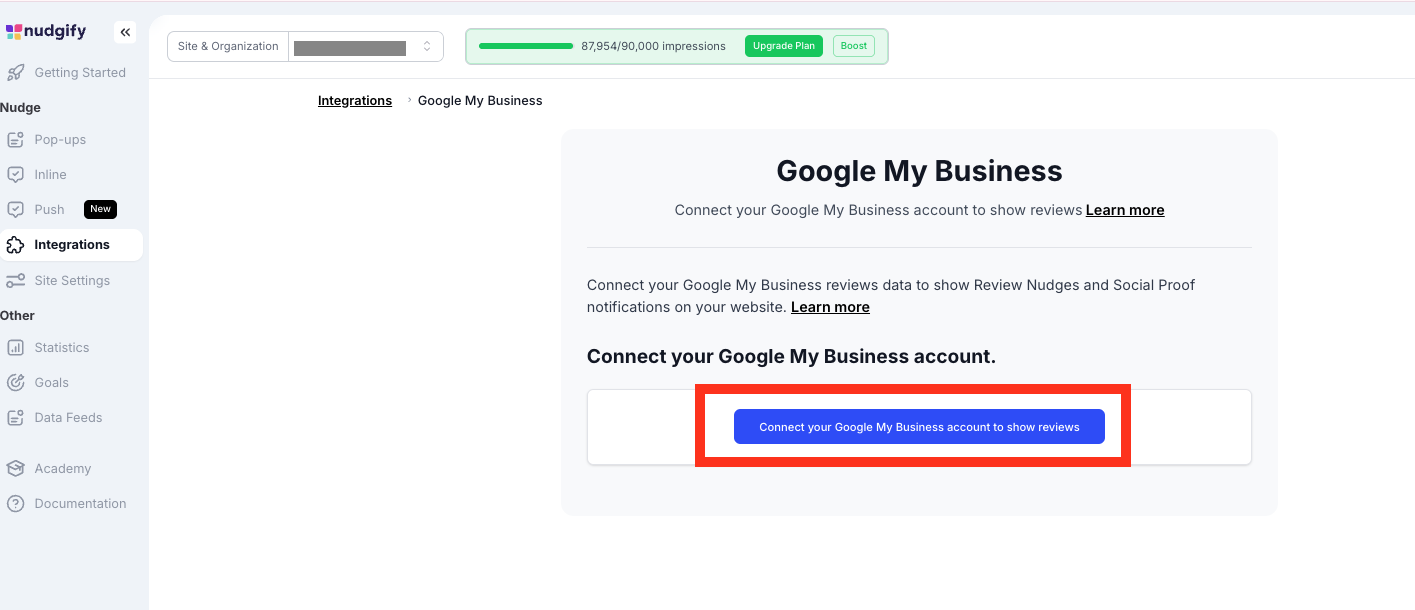Click the Statistics chart icon
The width and height of the screenshot is (1415, 610).
pos(15,348)
